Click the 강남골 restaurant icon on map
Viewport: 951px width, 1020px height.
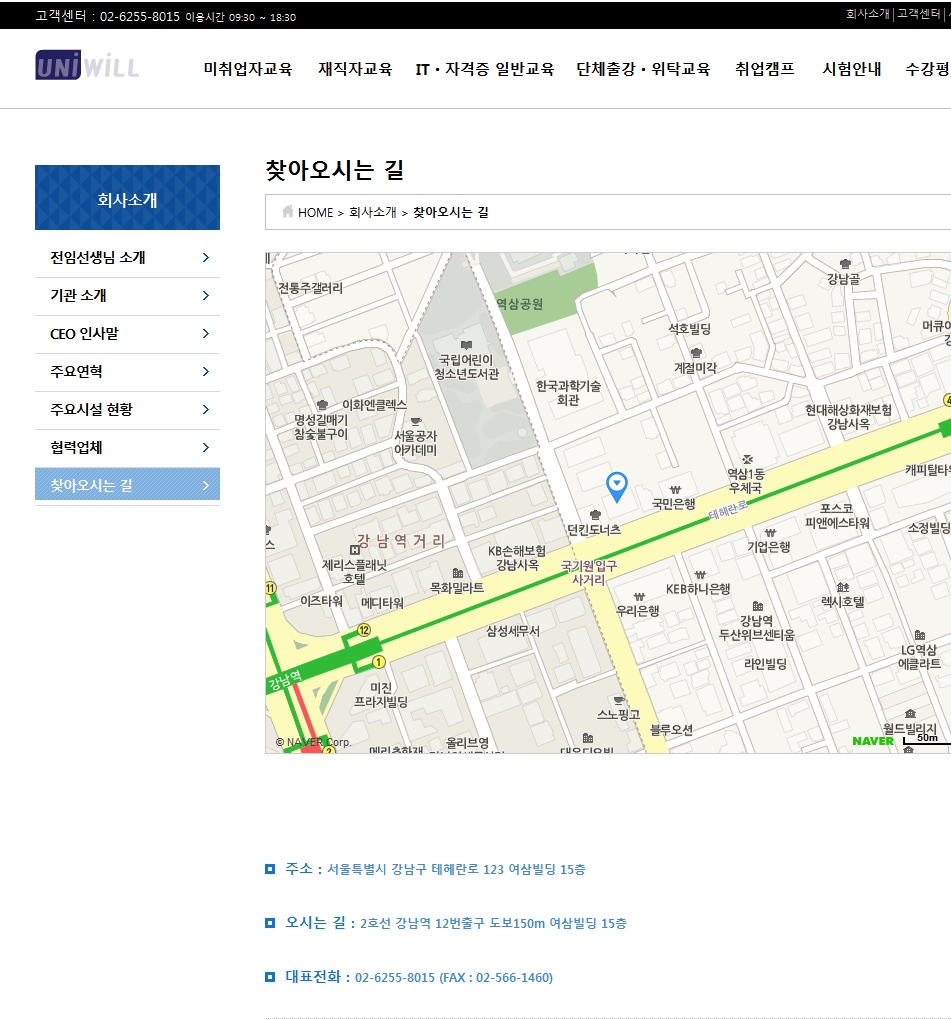(845, 263)
